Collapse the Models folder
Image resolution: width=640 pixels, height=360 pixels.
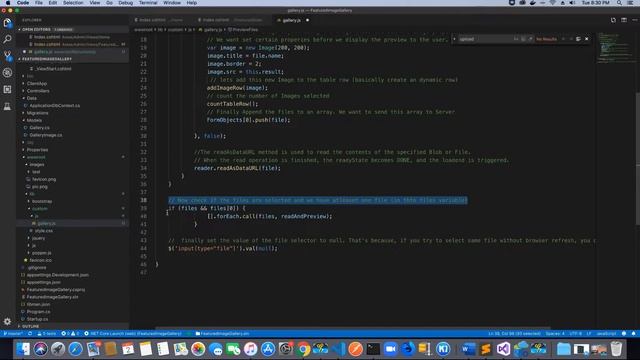(x=34, y=120)
